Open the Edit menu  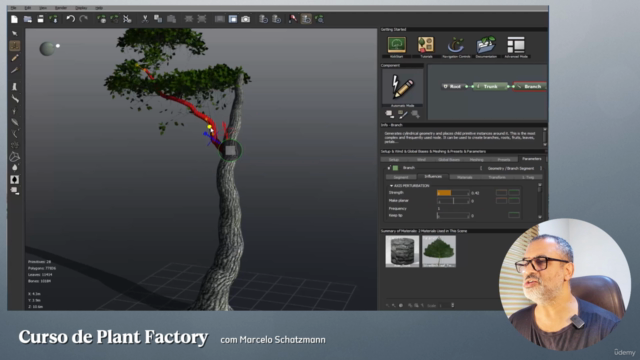pyautogui.click(x=27, y=8)
